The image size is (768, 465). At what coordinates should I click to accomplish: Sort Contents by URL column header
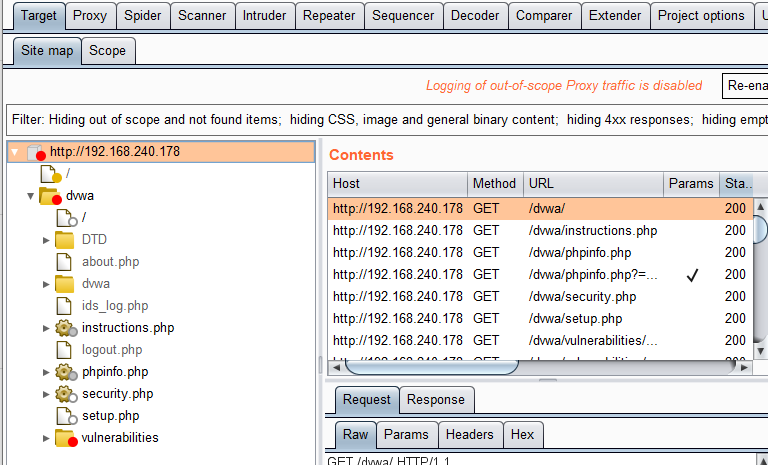click(594, 184)
